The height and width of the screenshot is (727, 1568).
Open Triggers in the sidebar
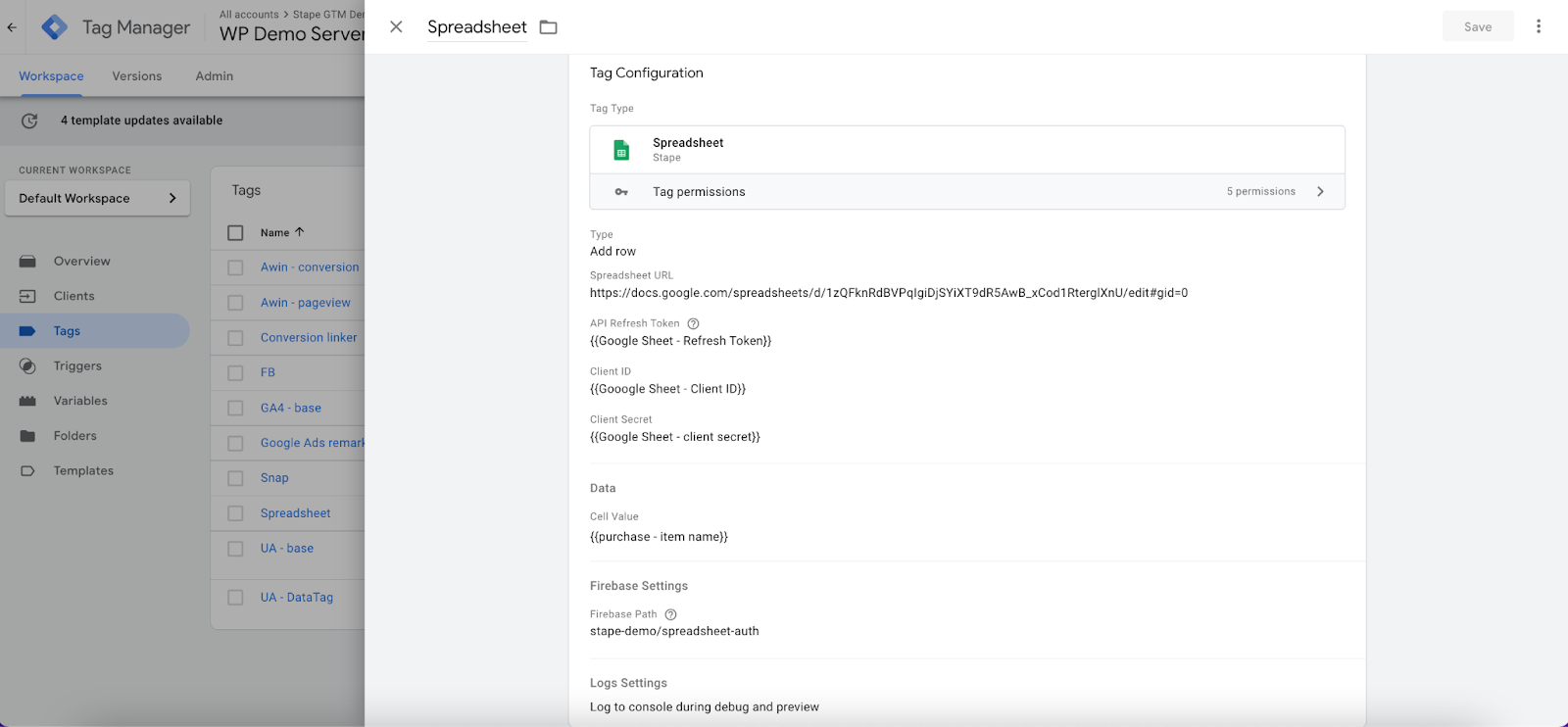point(77,366)
